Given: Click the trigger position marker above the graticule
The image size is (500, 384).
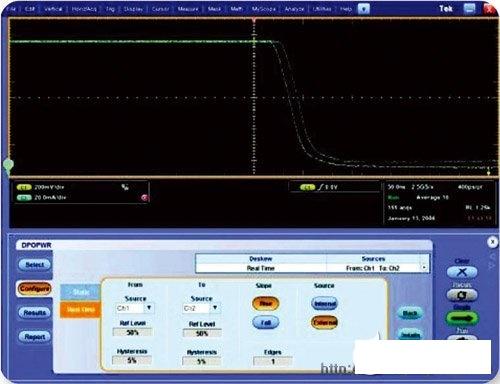Looking at the screenshot, I should coord(254,20).
